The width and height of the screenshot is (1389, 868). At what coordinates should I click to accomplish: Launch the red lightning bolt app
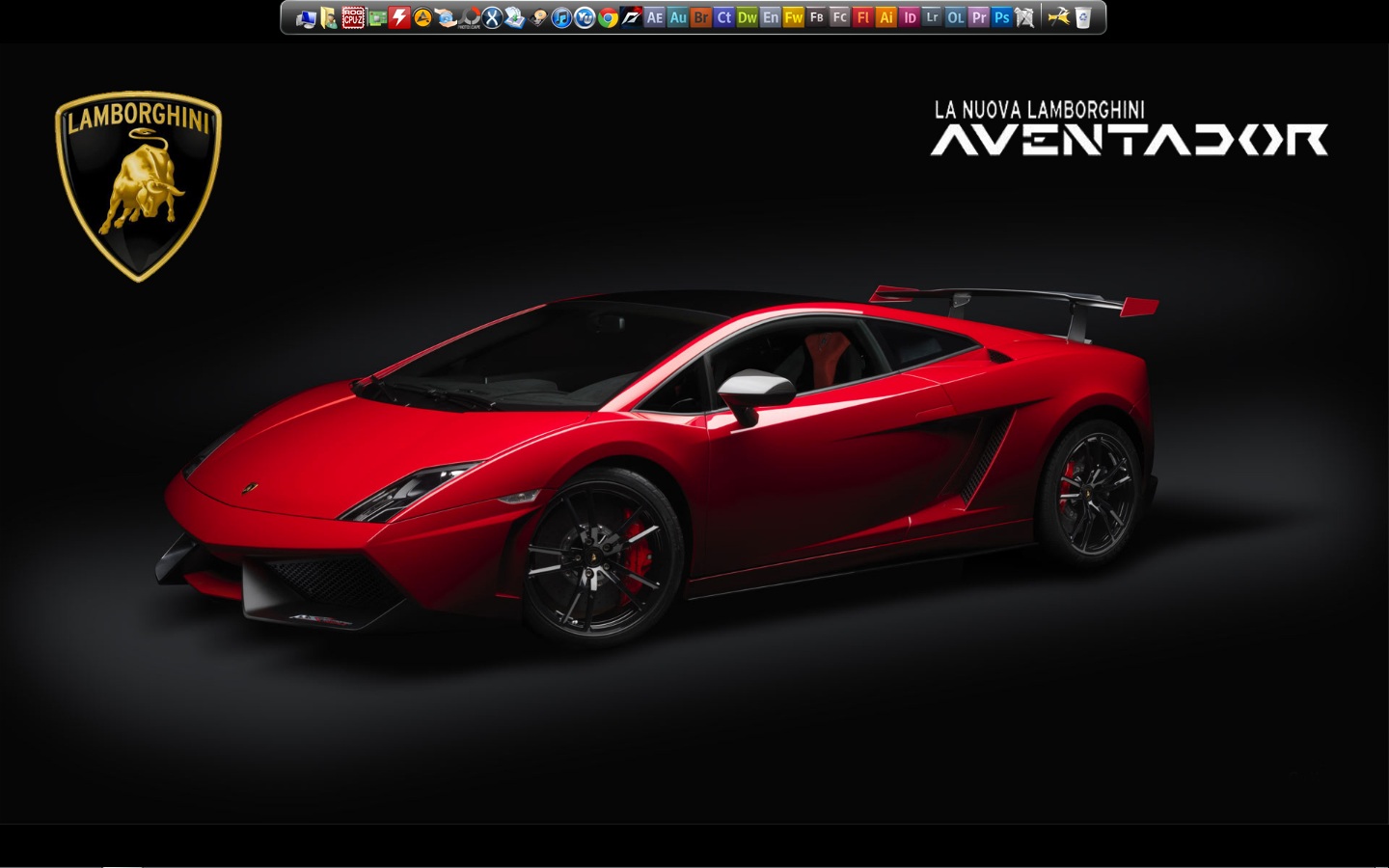pyautogui.click(x=399, y=17)
